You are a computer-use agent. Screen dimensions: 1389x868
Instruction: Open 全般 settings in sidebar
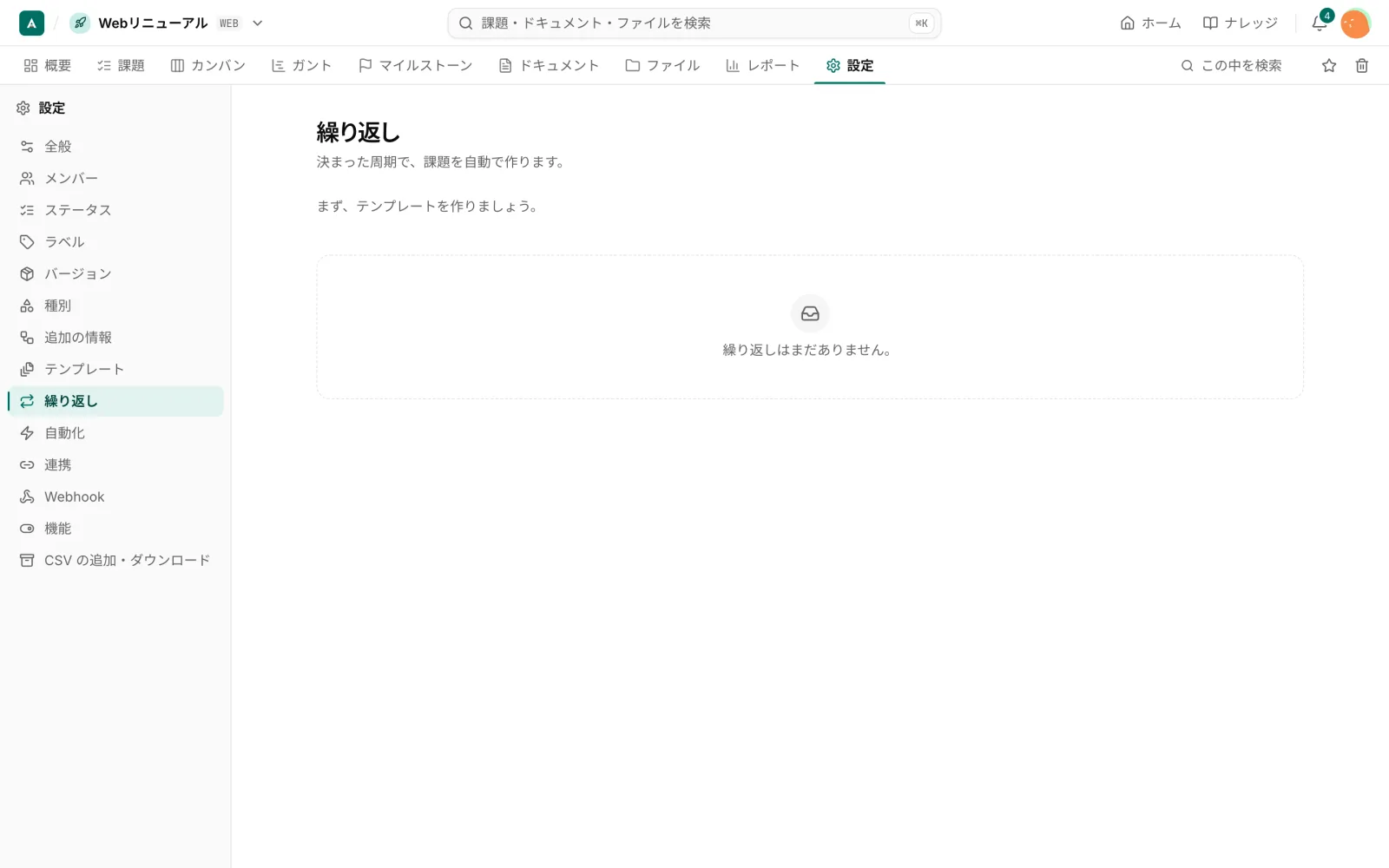point(115,147)
